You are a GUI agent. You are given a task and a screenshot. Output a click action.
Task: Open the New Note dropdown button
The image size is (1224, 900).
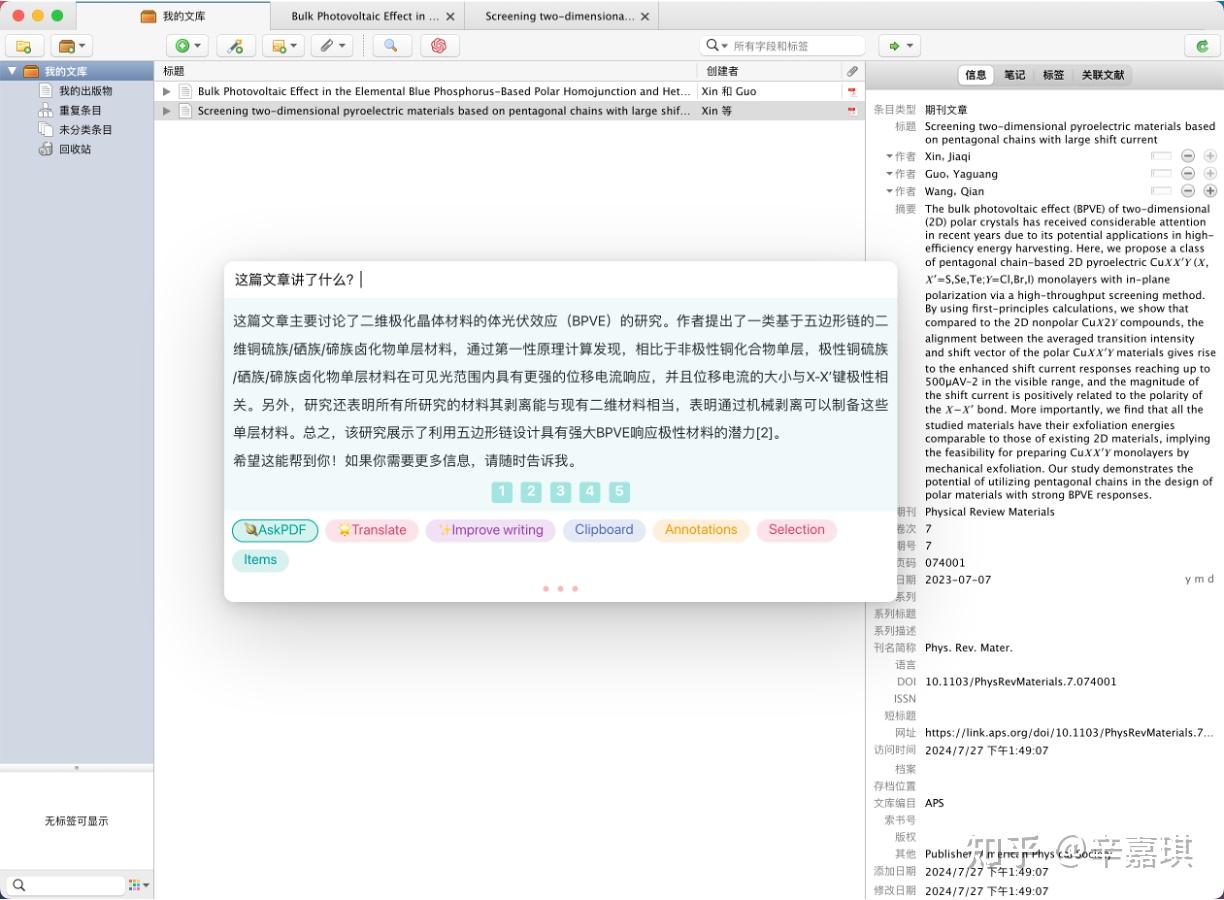pos(283,45)
